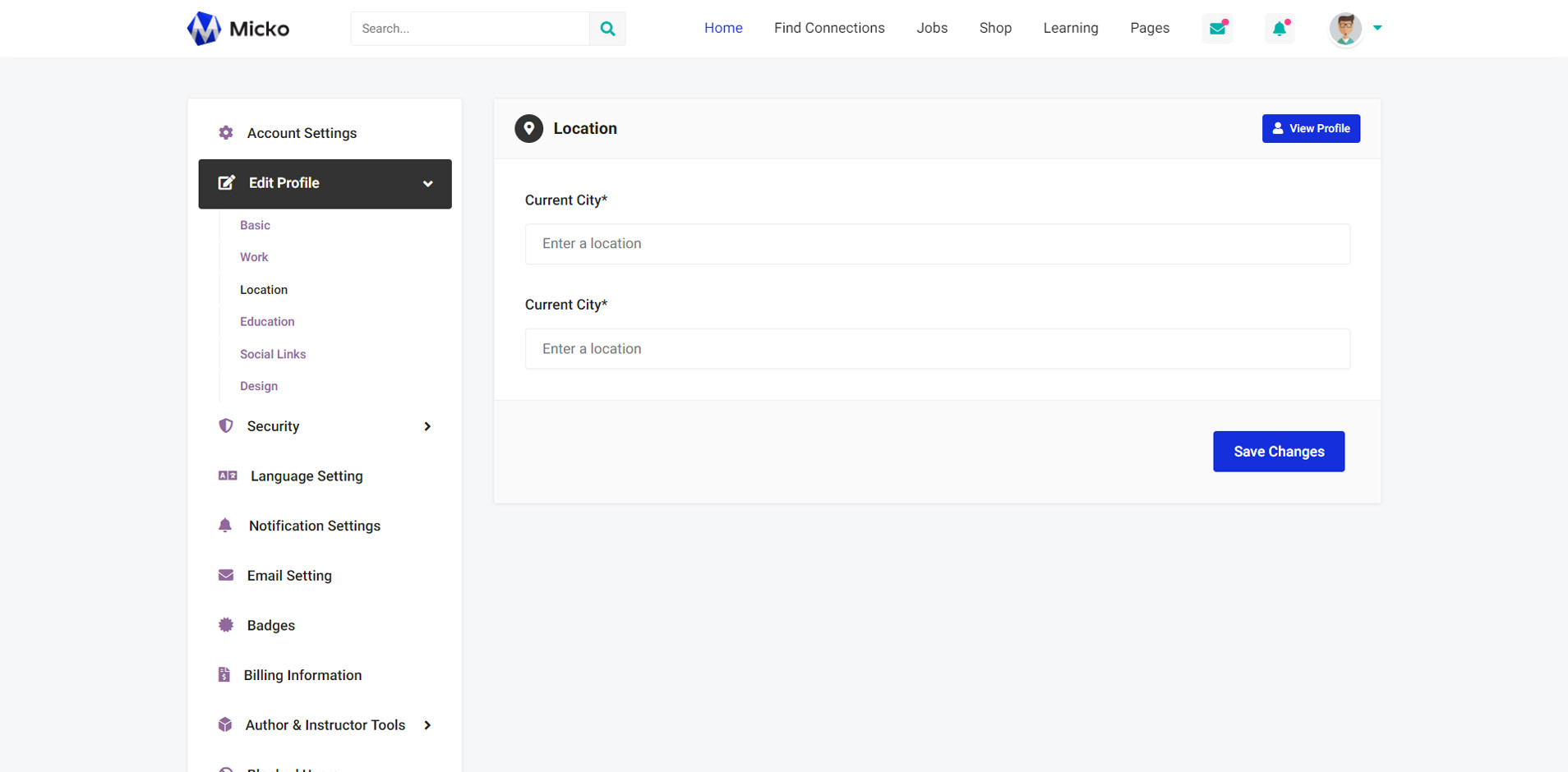Click the View Profile button
1568x772 pixels.
(1311, 128)
